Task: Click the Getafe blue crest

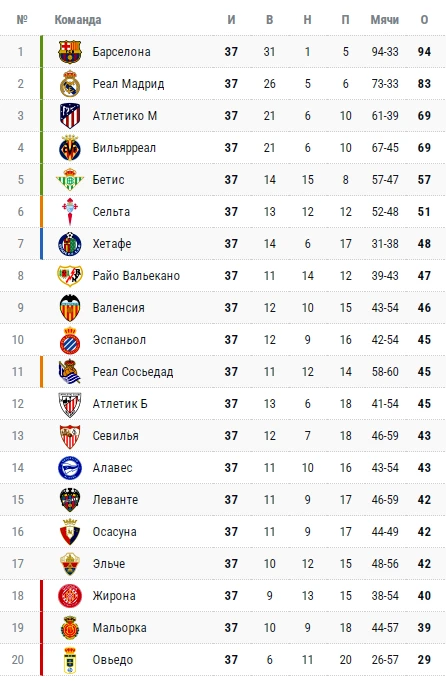Action: tap(70, 244)
